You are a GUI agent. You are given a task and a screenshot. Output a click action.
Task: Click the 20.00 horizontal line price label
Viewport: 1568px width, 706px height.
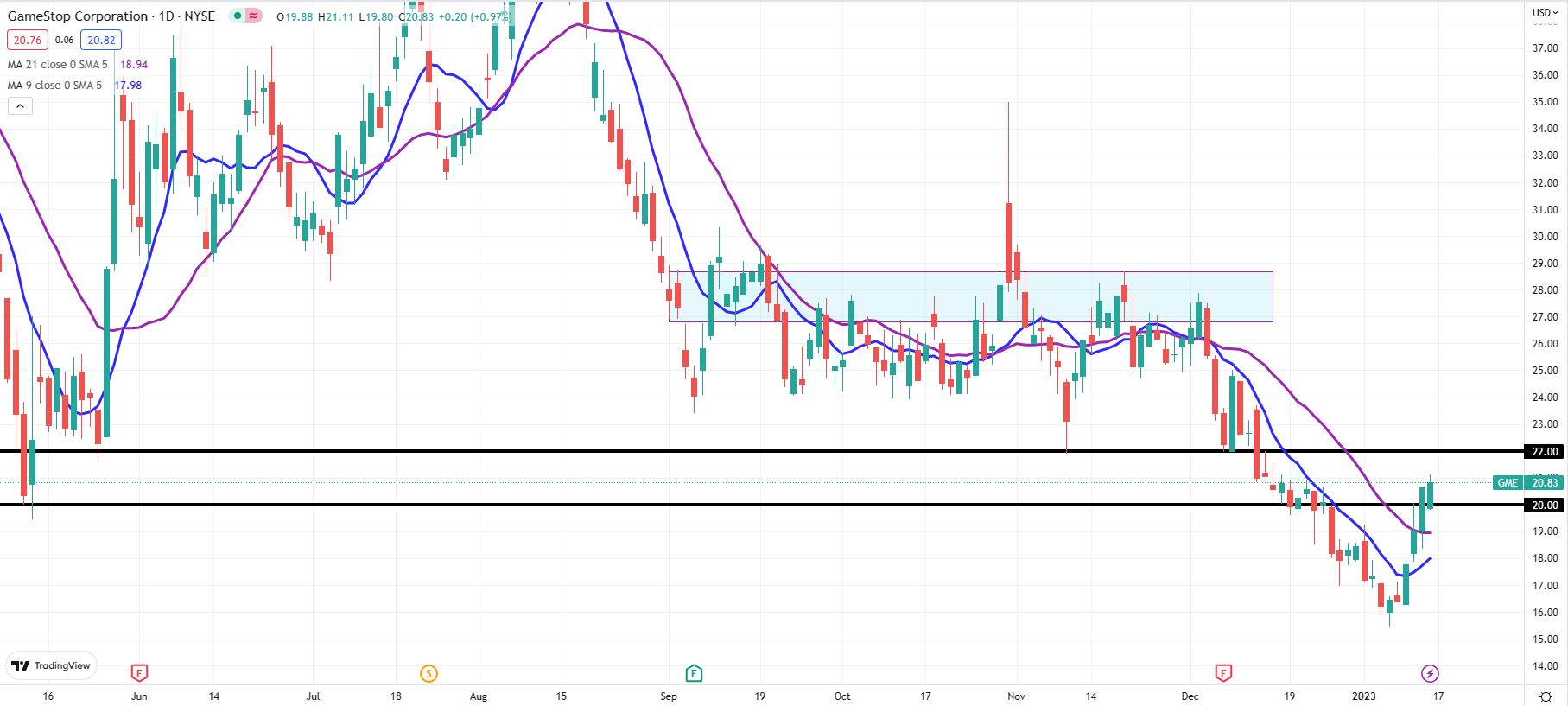pyautogui.click(x=1544, y=505)
